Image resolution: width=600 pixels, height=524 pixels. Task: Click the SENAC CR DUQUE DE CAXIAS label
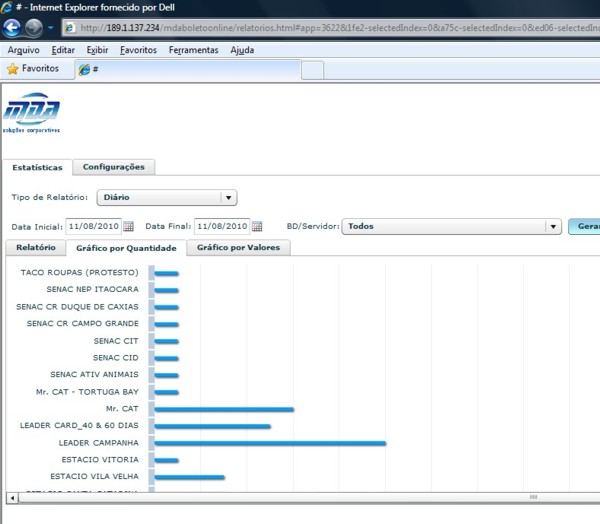(x=77, y=307)
